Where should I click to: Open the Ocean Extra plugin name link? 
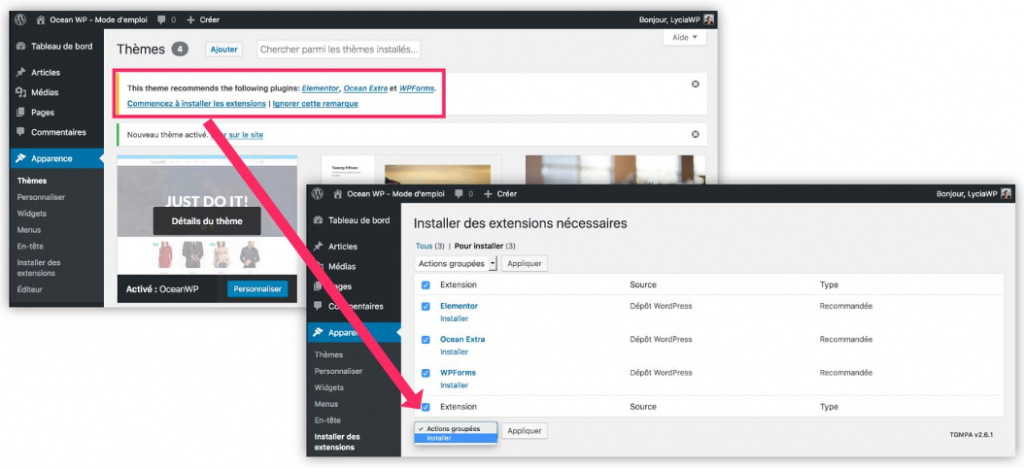(x=462, y=339)
